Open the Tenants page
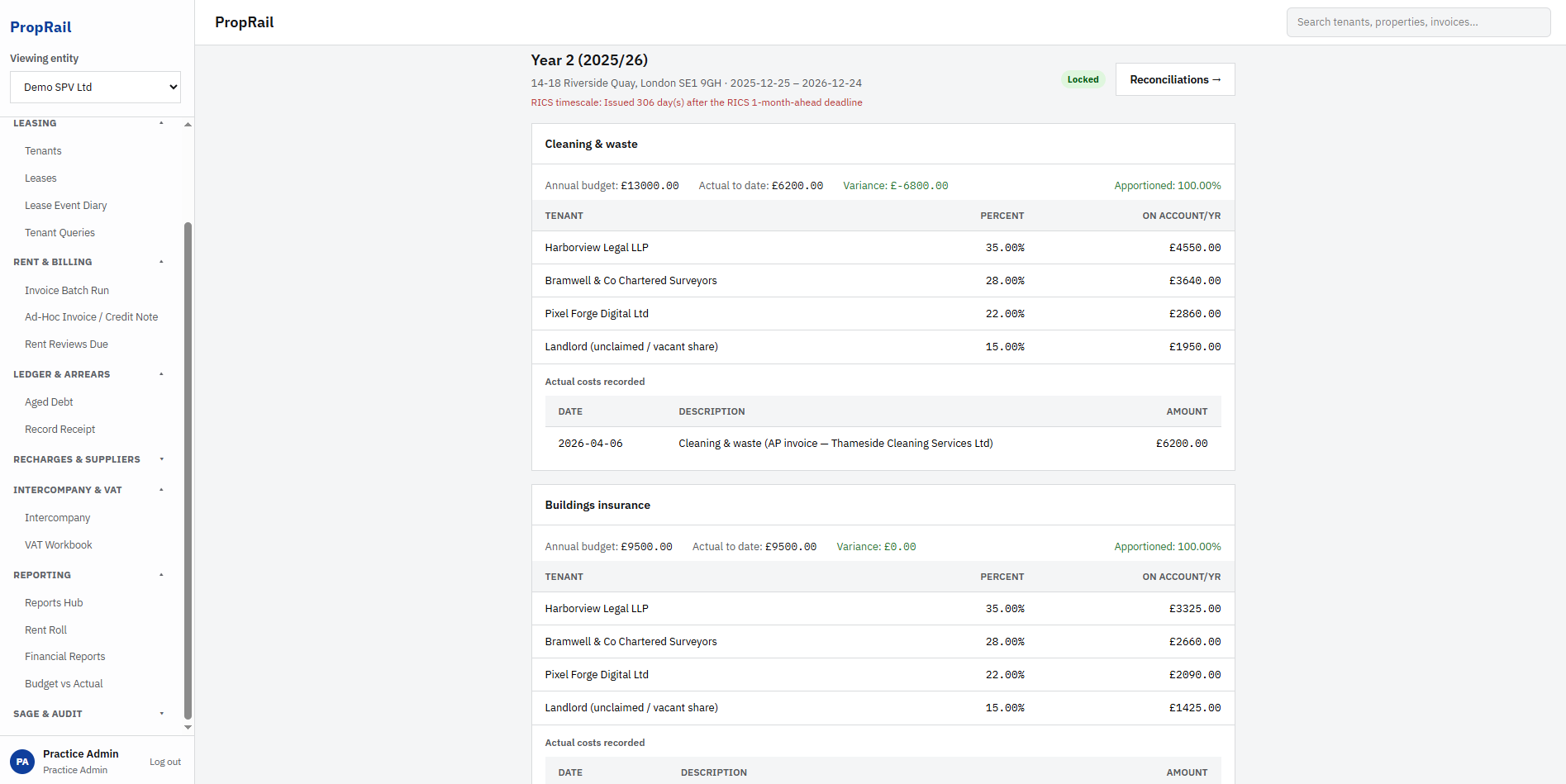This screenshot has height=784, width=1566. click(43, 151)
